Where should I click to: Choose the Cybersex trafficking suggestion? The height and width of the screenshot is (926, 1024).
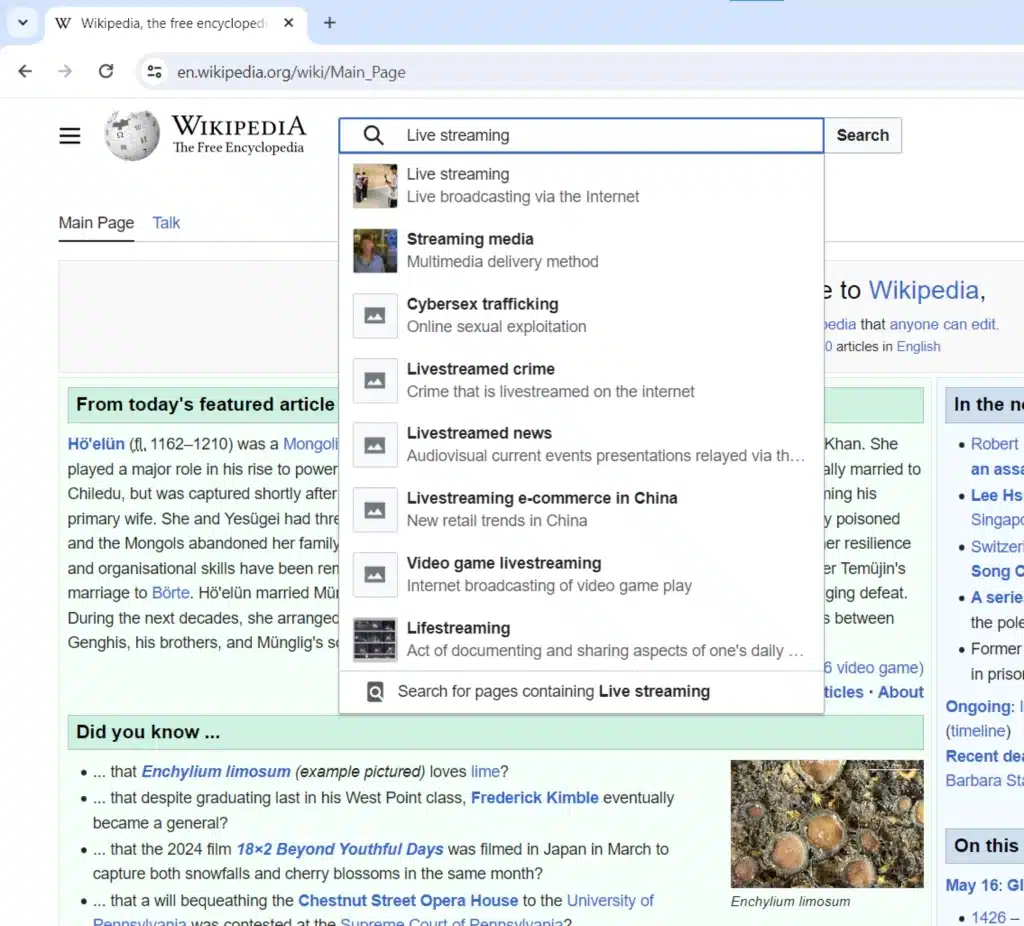point(581,315)
